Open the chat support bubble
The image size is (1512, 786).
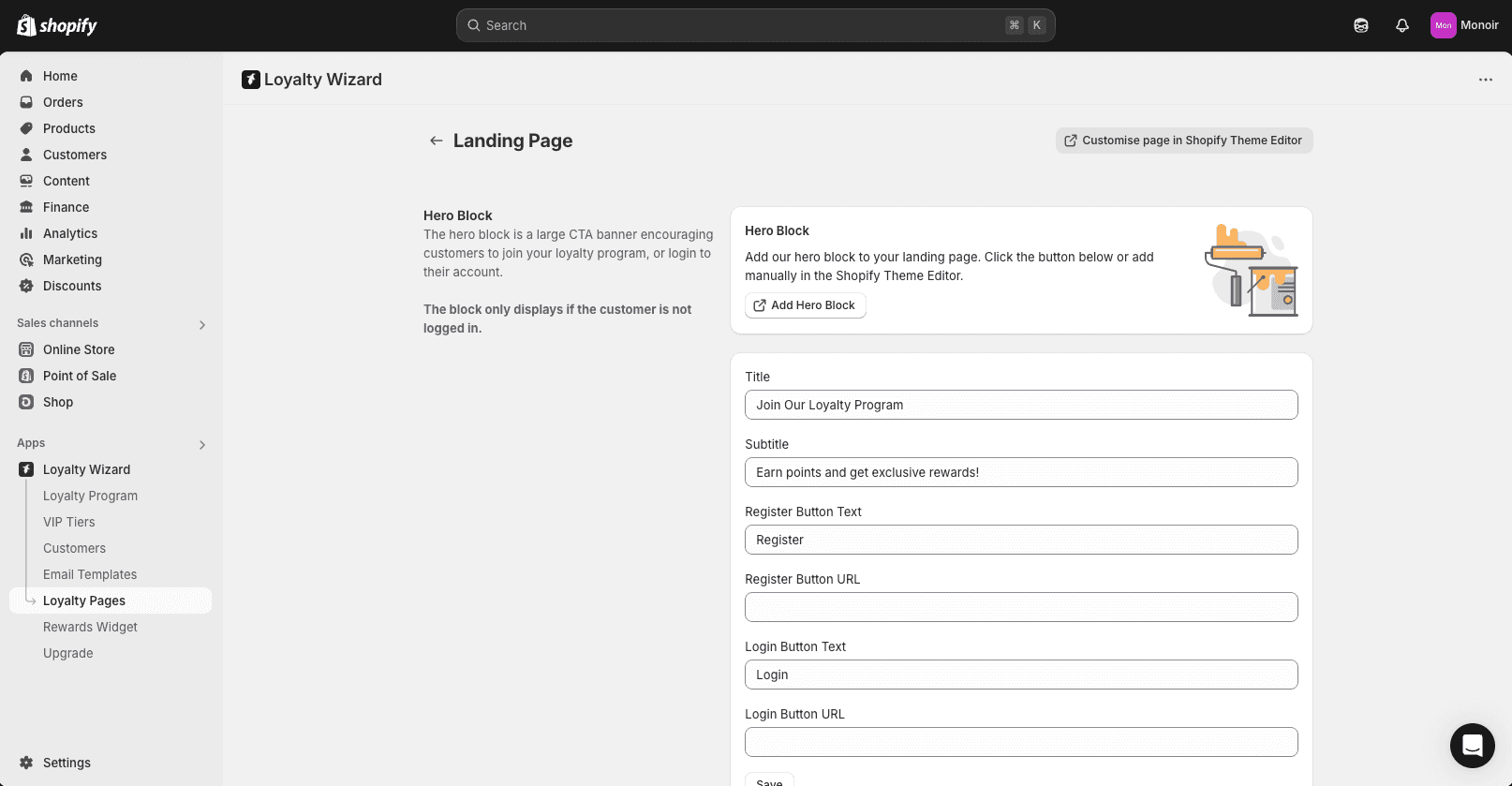[x=1473, y=746]
